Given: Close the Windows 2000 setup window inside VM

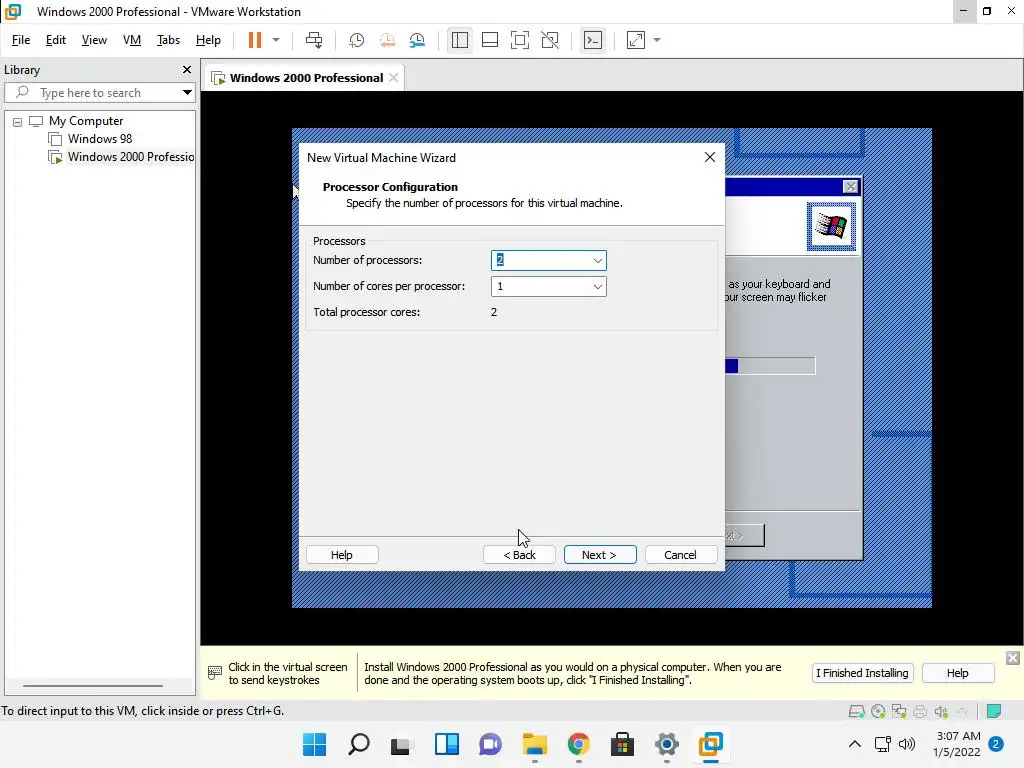Looking at the screenshot, I should pos(850,187).
